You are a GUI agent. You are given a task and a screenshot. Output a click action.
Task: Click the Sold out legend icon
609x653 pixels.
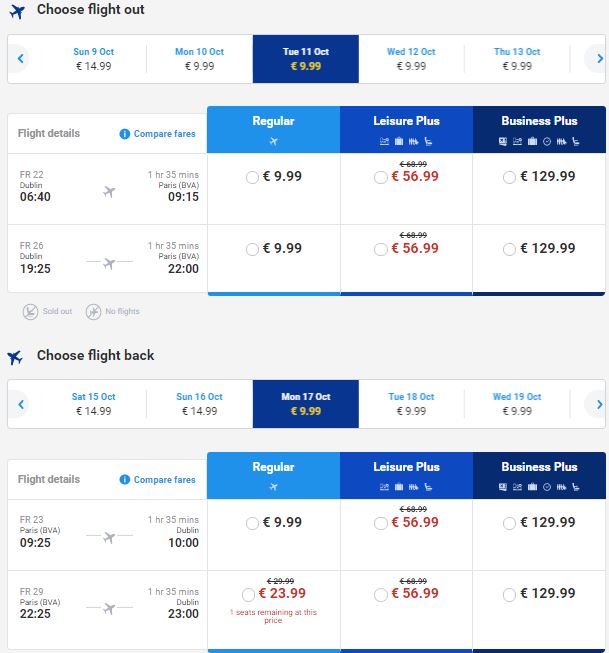[30, 312]
